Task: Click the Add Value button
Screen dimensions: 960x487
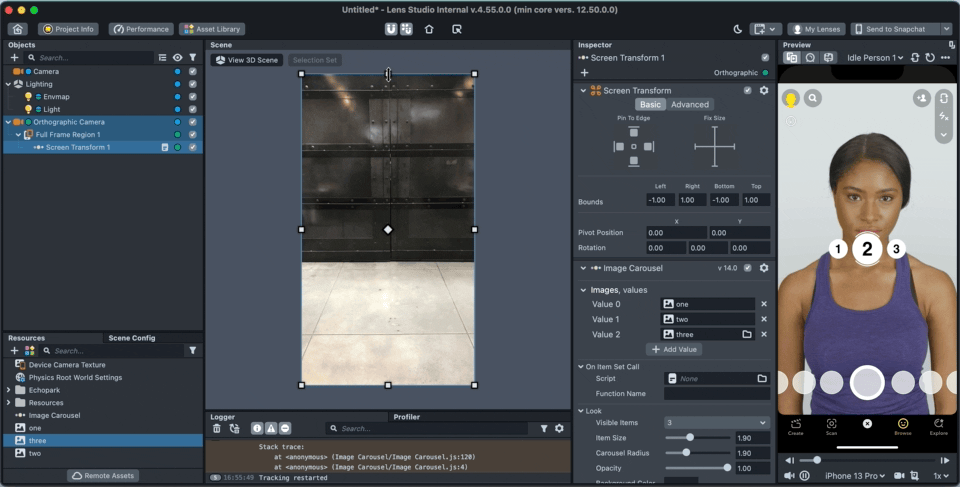Action: click(x=673, y=349)
